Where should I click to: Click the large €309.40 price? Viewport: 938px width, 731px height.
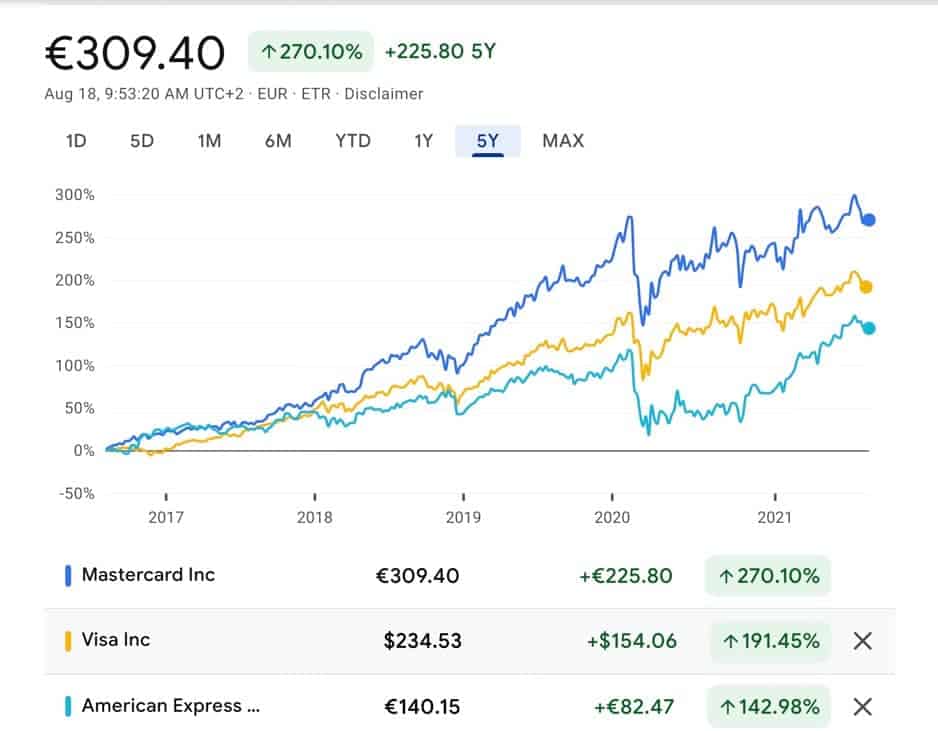pyautogui.click(x=135, y=53)
